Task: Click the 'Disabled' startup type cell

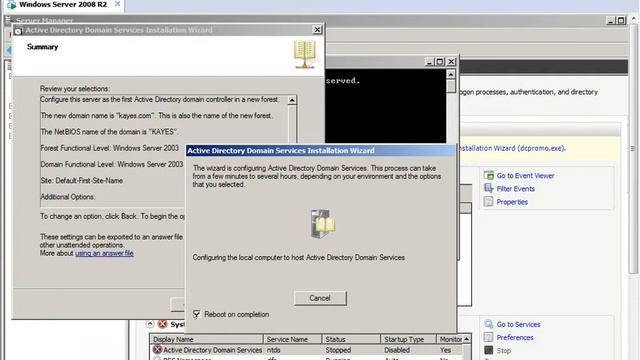Action: pyautogui.click(x=397, y=350)
